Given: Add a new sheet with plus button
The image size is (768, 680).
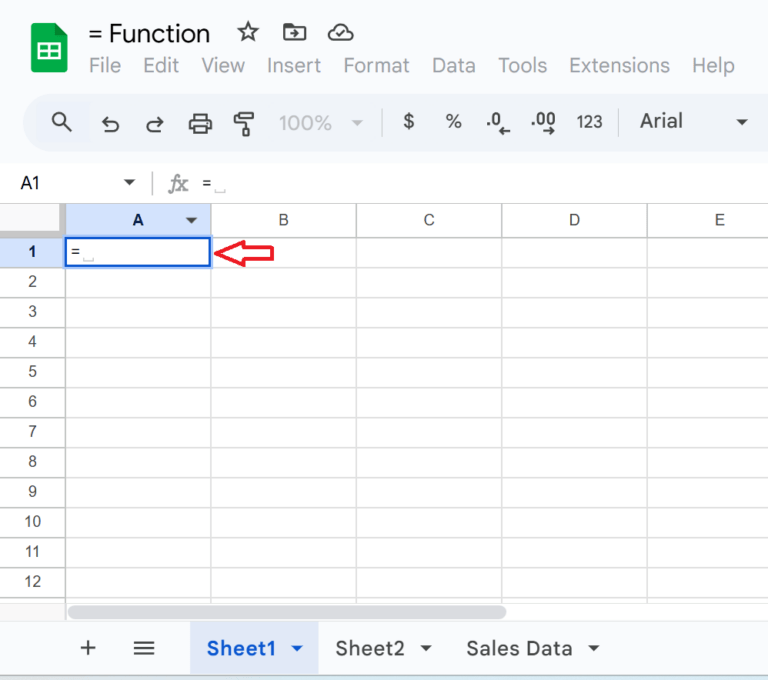Looking at the screenshot, I should (x=88, y=648).
